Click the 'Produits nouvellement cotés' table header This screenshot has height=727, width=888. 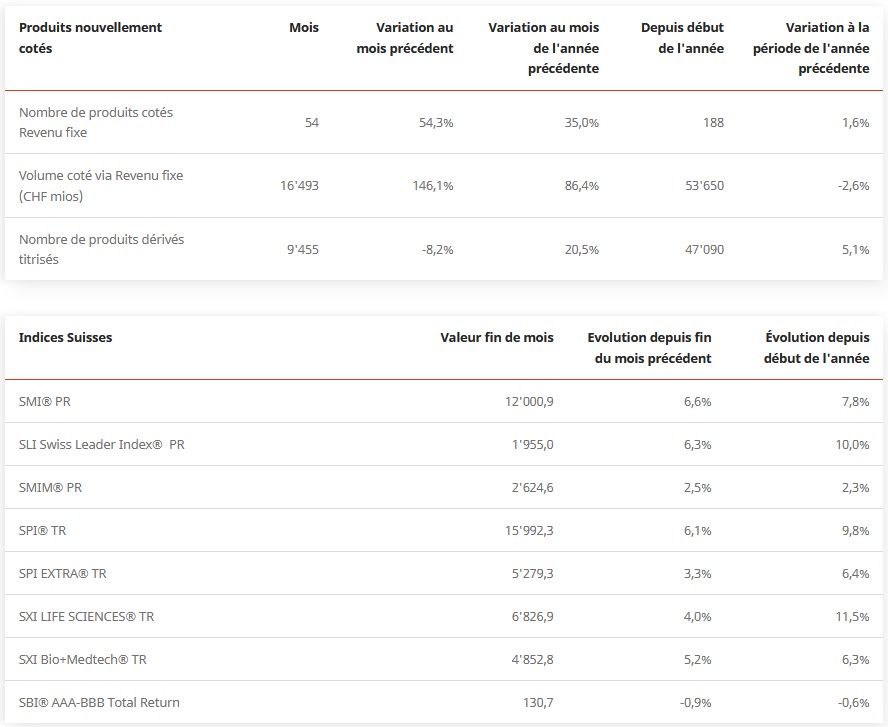90,38
